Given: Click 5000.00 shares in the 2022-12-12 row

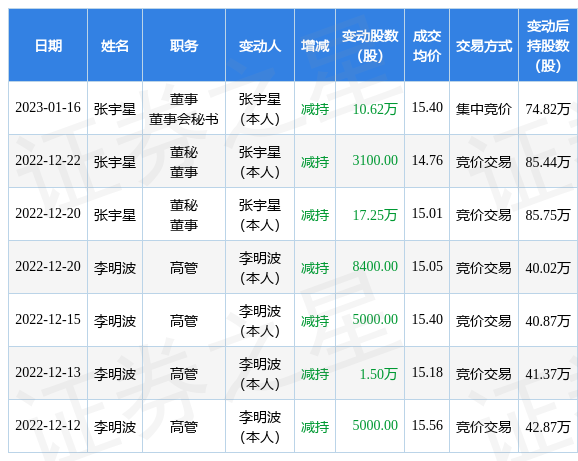Looking at the screenshot, I should pos(375,426).
